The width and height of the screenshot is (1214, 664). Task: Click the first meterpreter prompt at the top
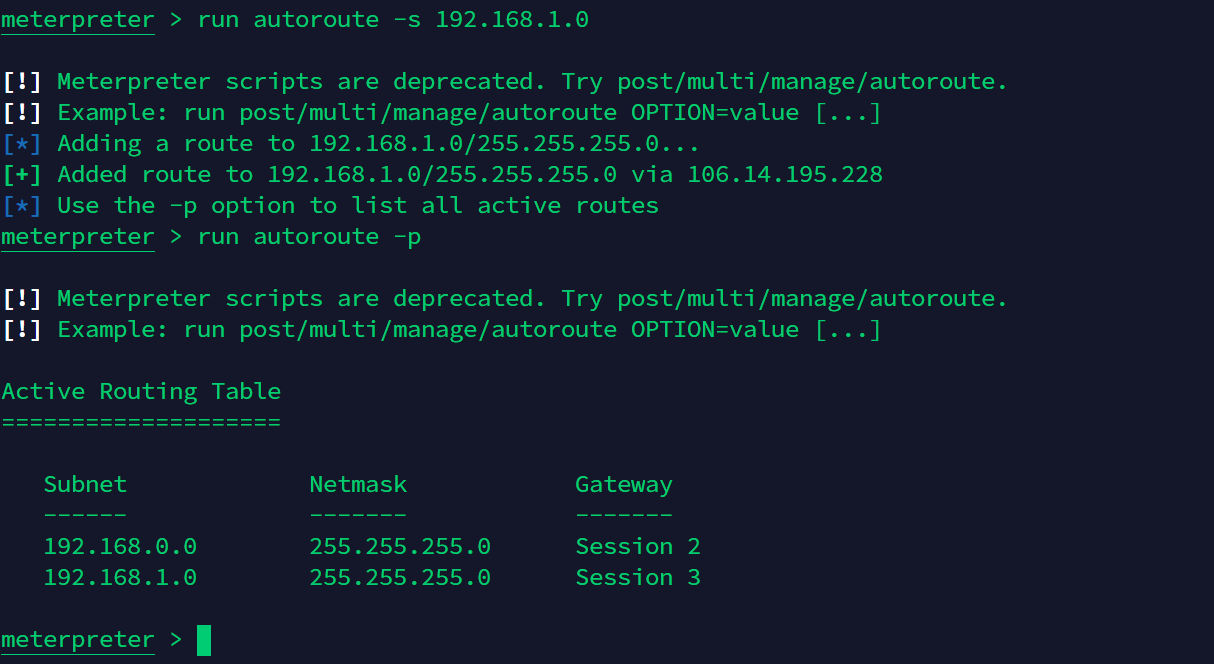coord(78,20)
